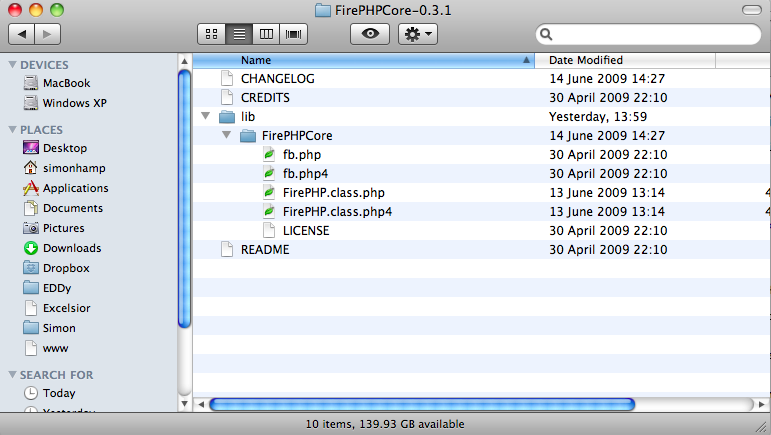771x435 pixels.
Task: Select the FirePHPCore folder icon
Action: pyautogui.click(x=248, y=136)
